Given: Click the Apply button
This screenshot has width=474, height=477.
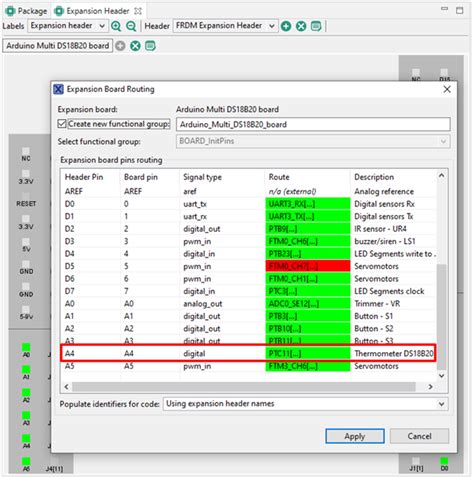Looking at the screenshot, I should tap(355, 436).
